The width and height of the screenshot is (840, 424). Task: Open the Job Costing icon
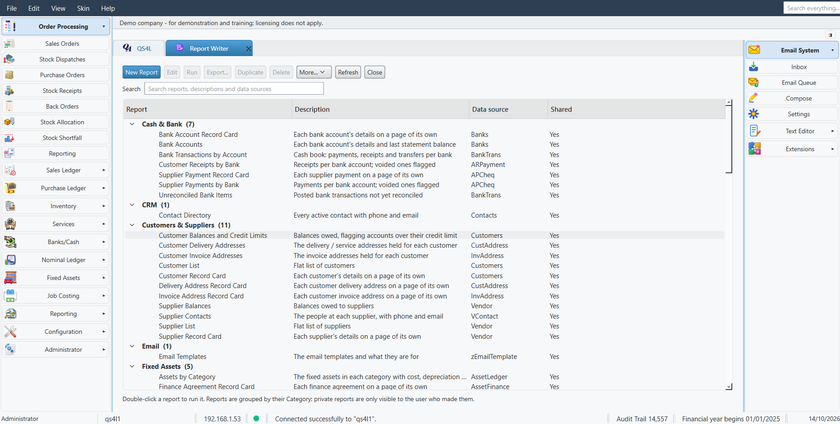(x=10, y=296)
